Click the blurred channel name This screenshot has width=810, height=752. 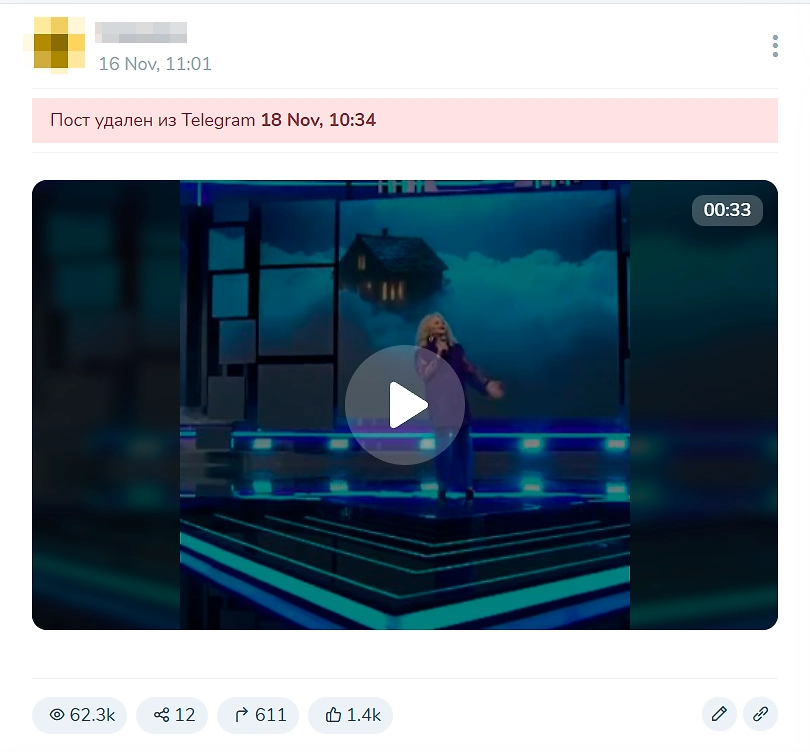click(141, 32)
